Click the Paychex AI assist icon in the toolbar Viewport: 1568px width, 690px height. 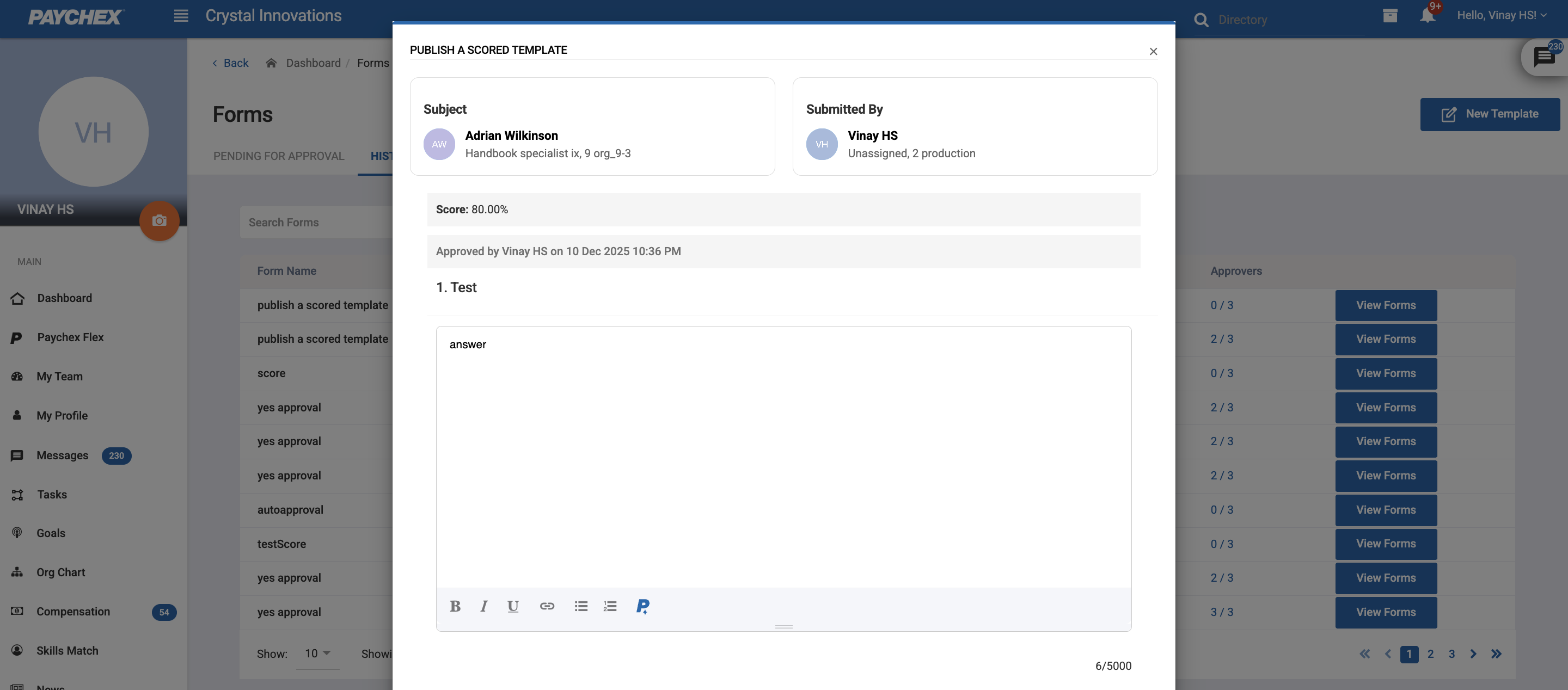(x=643, y=606)
